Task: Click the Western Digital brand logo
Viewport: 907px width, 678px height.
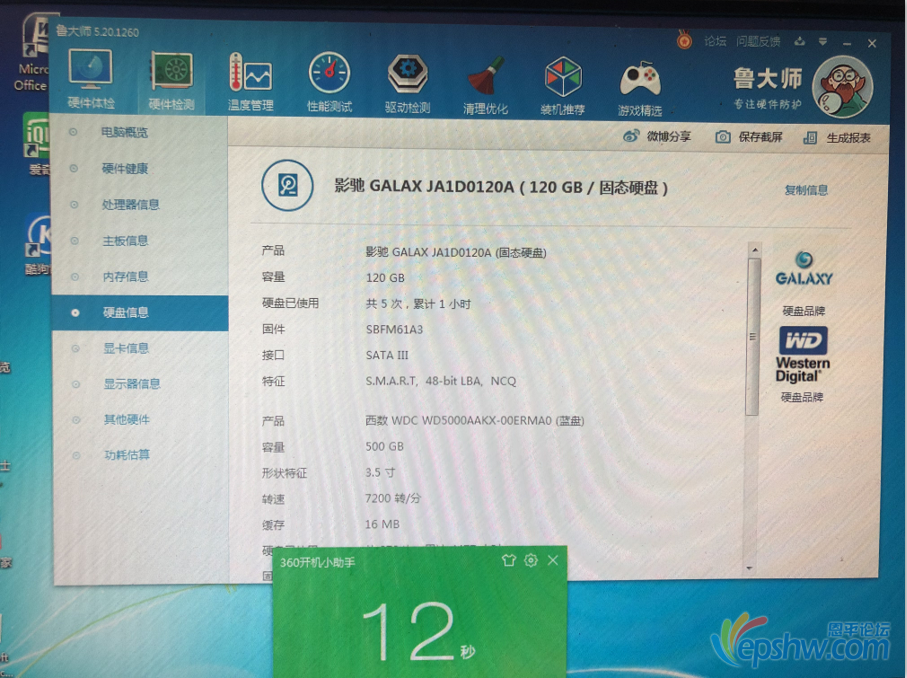Action: (803, 355)
